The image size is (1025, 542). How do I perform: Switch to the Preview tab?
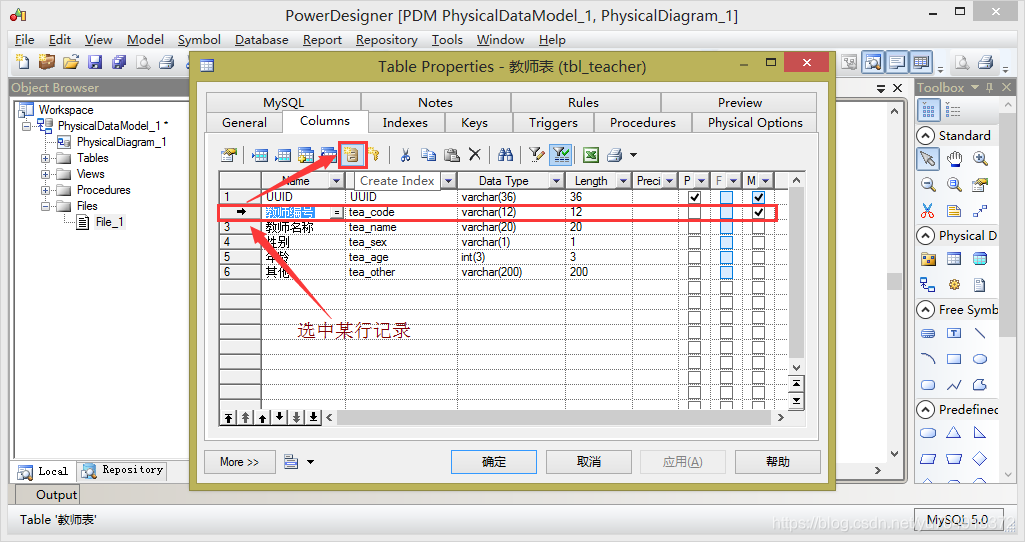pyautogui.click(x=739, y=103)
